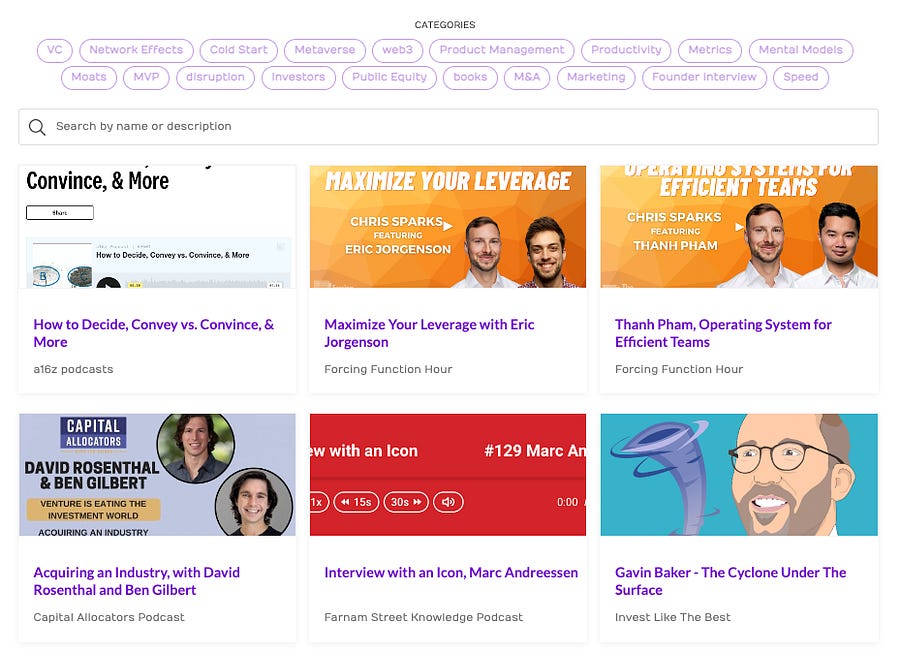Click the a16z podcast thumbnail image

[x=157, y=227]
